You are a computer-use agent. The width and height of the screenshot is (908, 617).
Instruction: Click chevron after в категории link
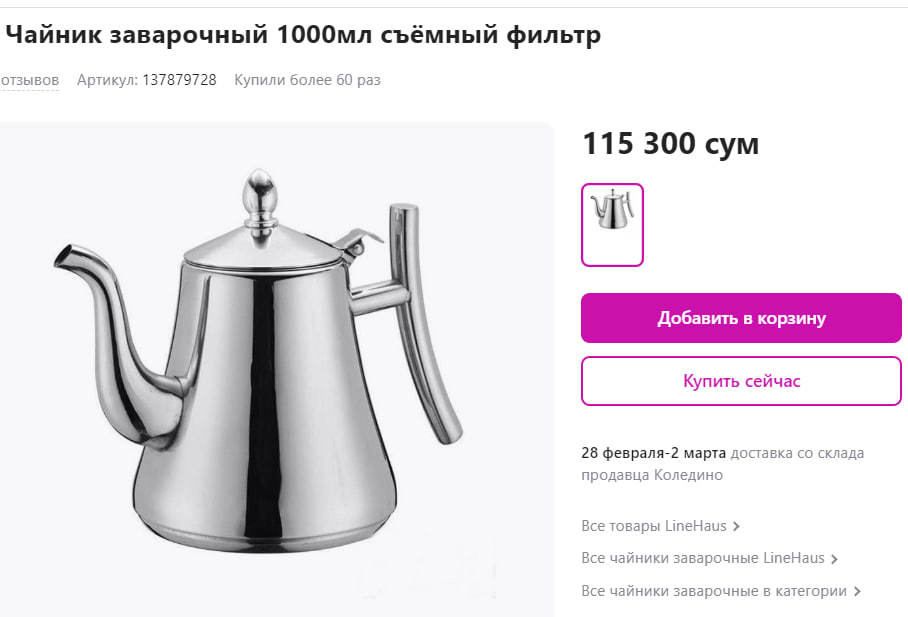(857, 592)
